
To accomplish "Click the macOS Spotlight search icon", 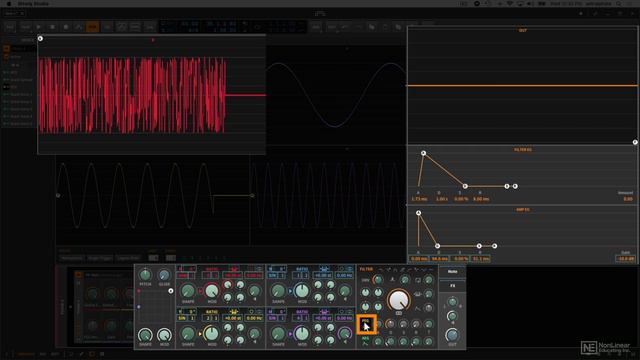I will coord(619,4).
